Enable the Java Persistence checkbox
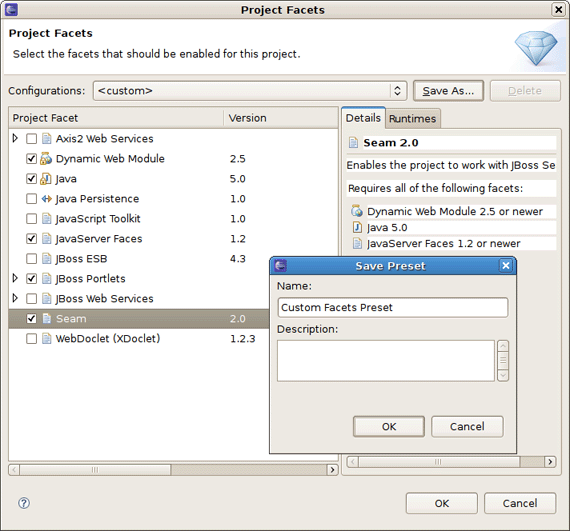This screenshot has width=570, height=531. click(x=32, y=198)
